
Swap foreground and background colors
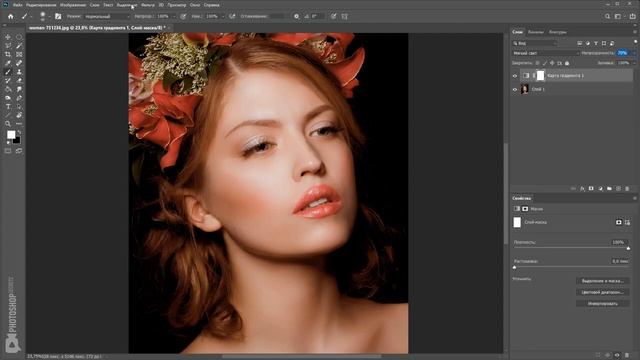click(19, 133)
